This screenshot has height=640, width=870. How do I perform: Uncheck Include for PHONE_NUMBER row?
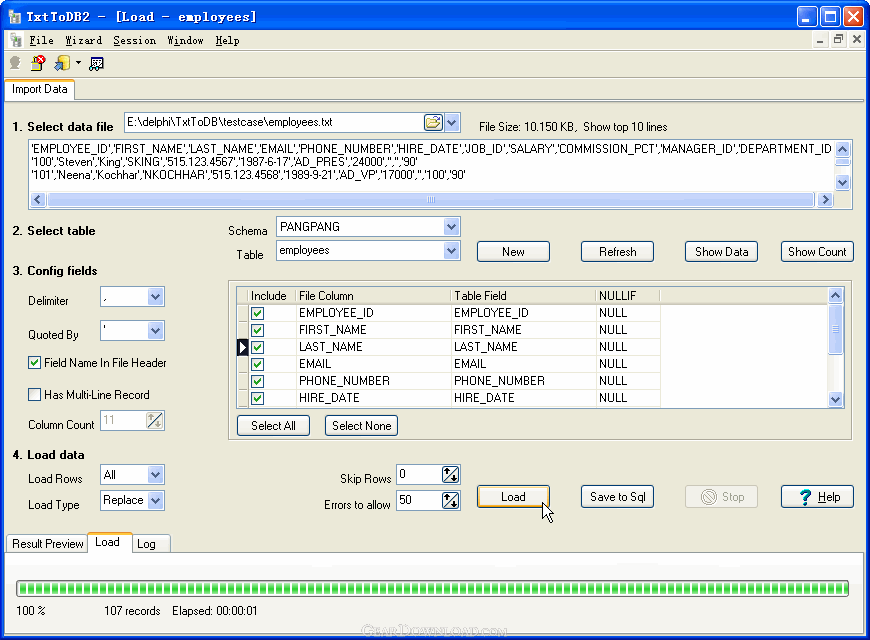click(257, 381)
